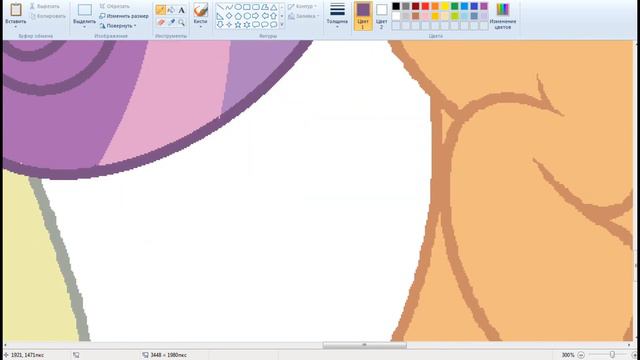
Task: Select the Pencil tool
Action: [161, 10]
